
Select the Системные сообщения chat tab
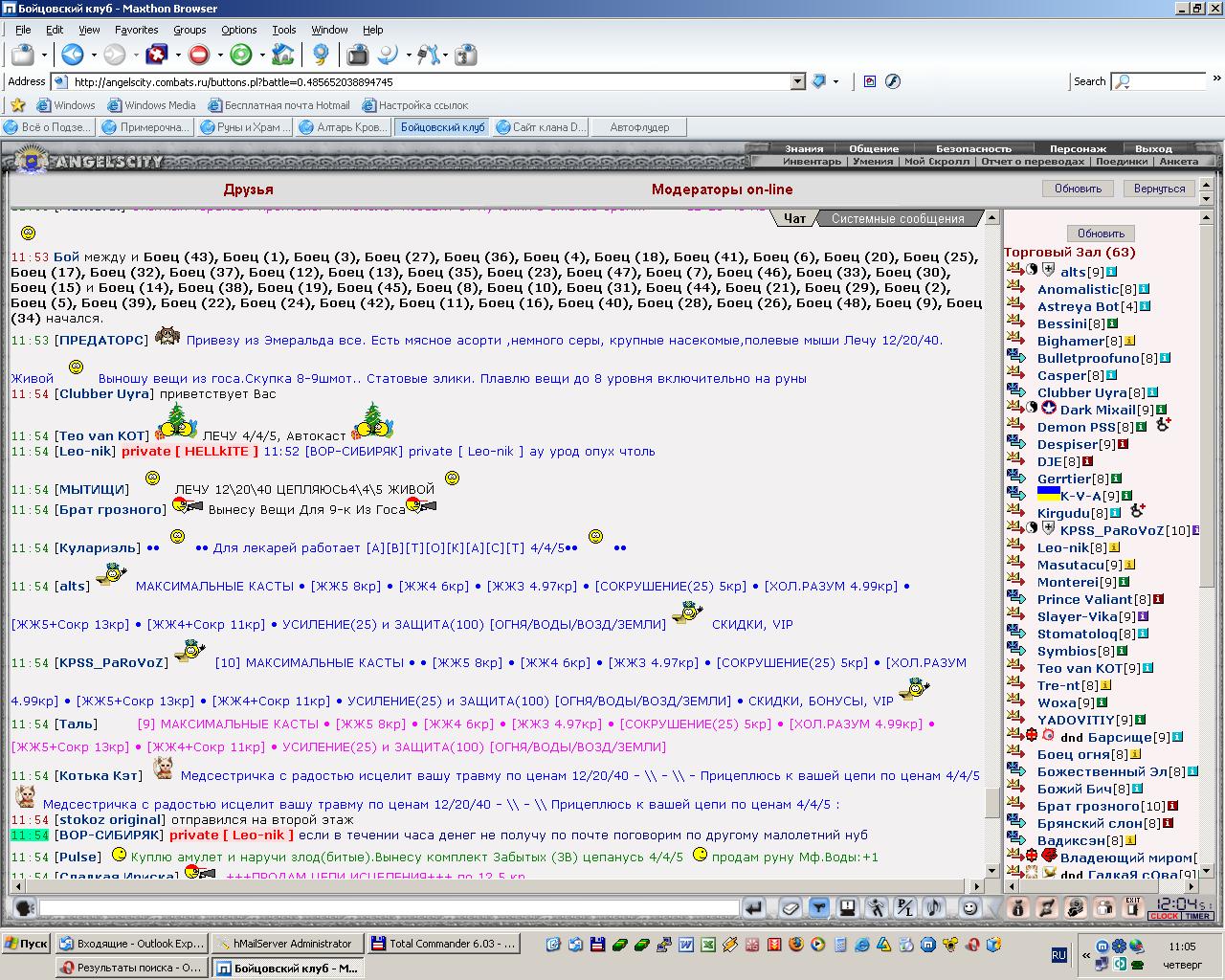[x=898, y=218]
